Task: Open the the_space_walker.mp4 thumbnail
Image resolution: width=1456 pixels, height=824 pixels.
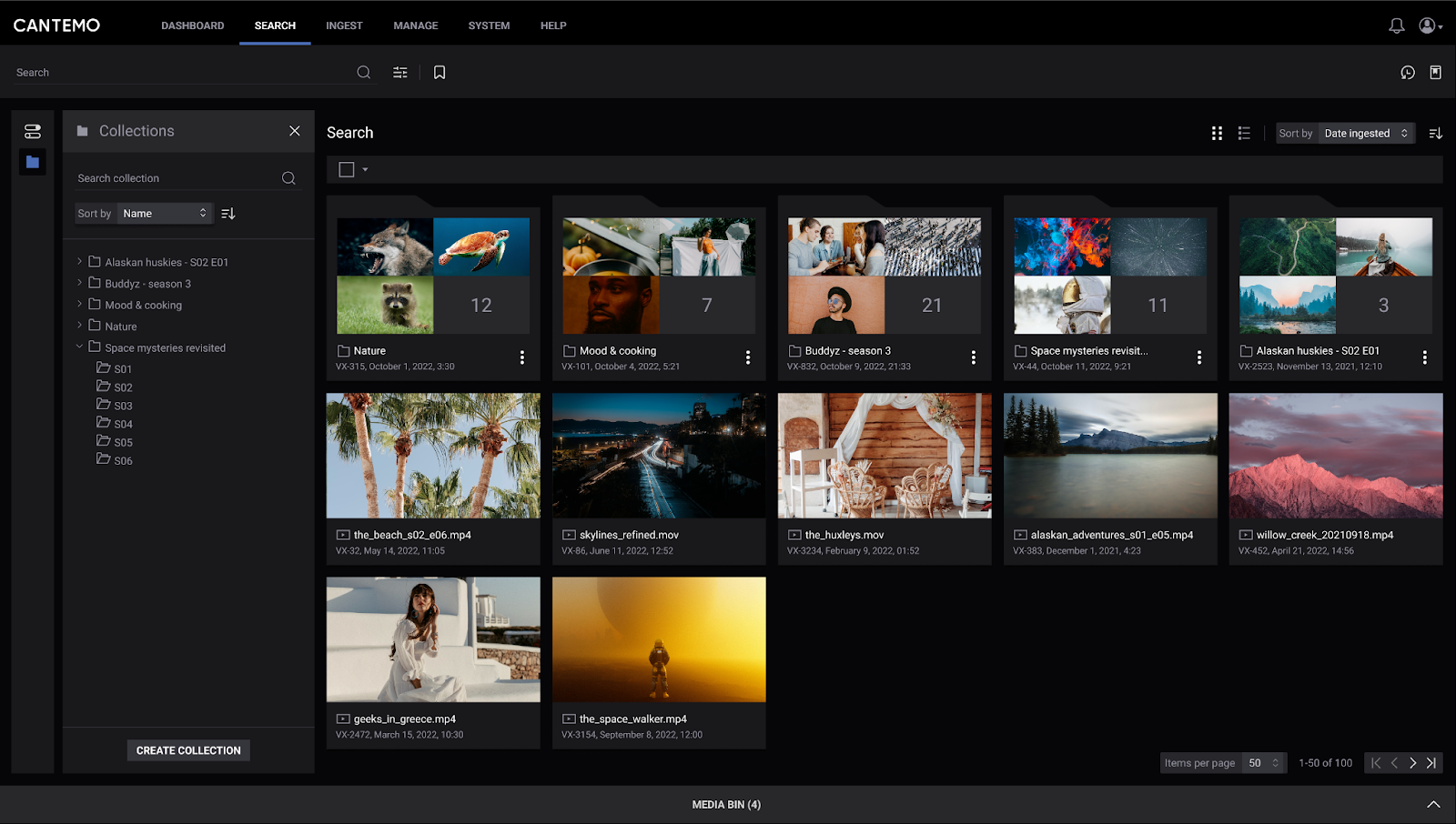Action: (659, 639)
